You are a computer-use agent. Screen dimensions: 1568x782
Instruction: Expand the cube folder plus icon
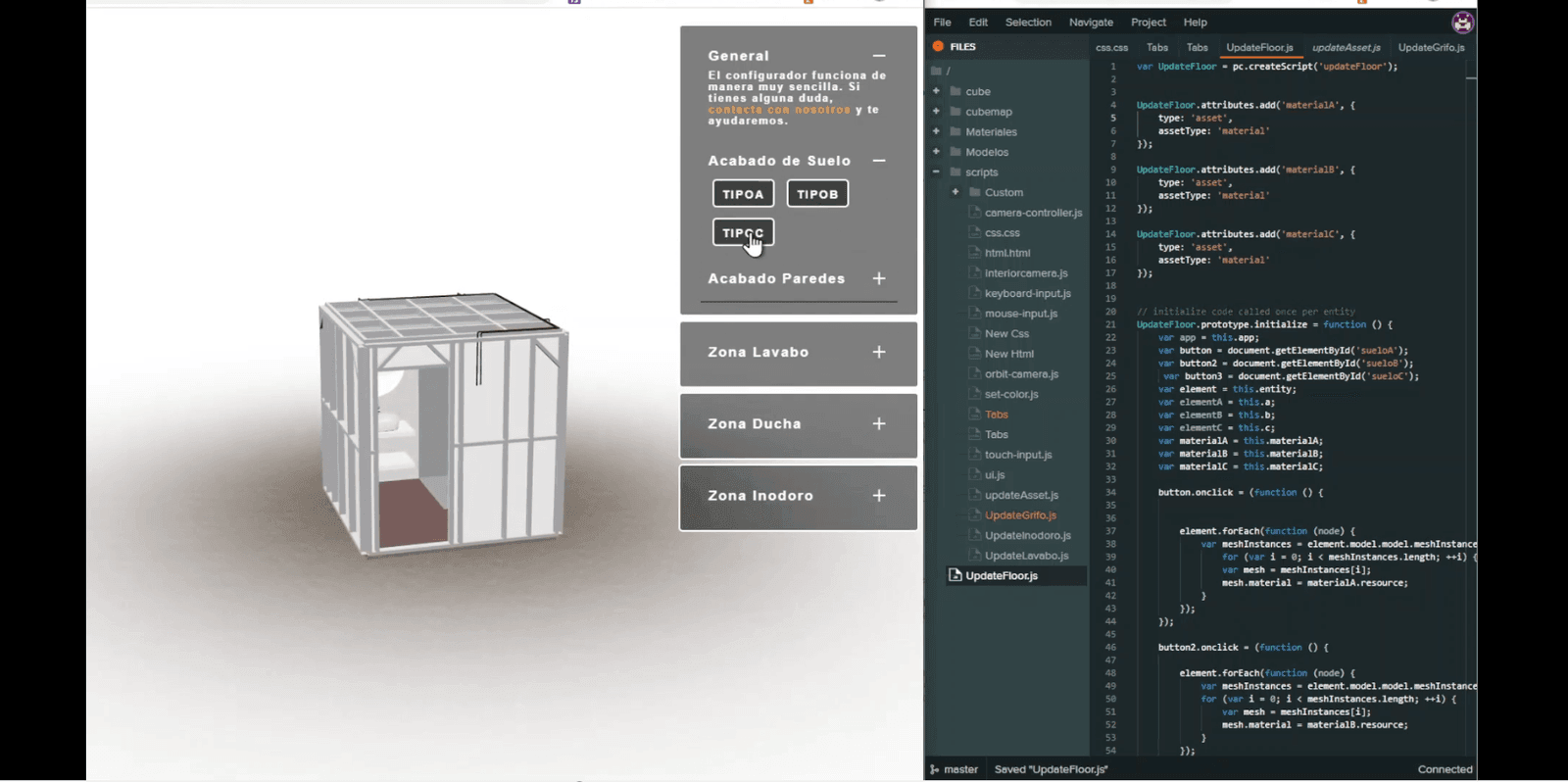coord(936,91)
